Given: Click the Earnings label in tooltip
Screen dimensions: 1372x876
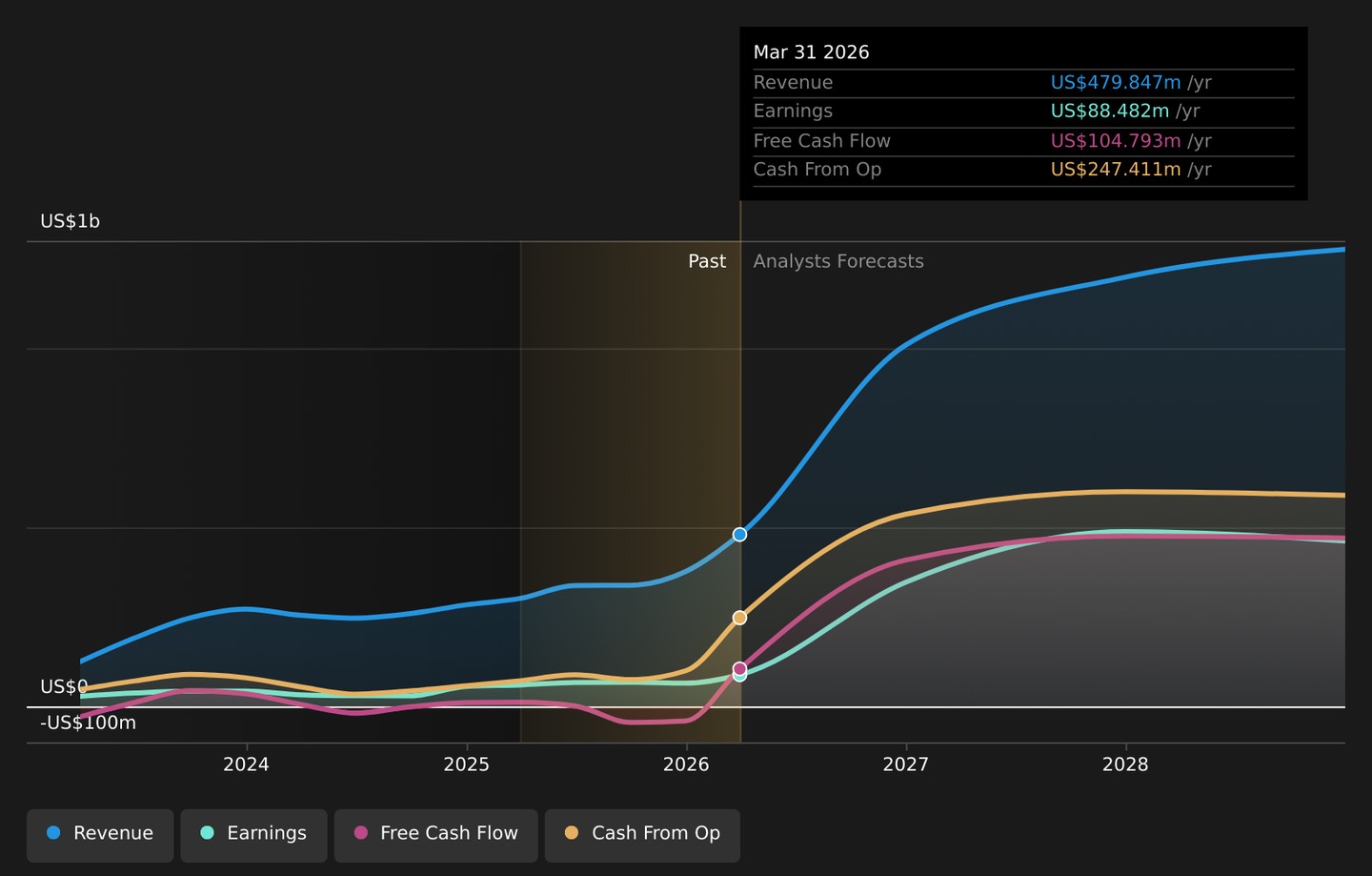Looking at the screenshot, I should coord(793,112).
